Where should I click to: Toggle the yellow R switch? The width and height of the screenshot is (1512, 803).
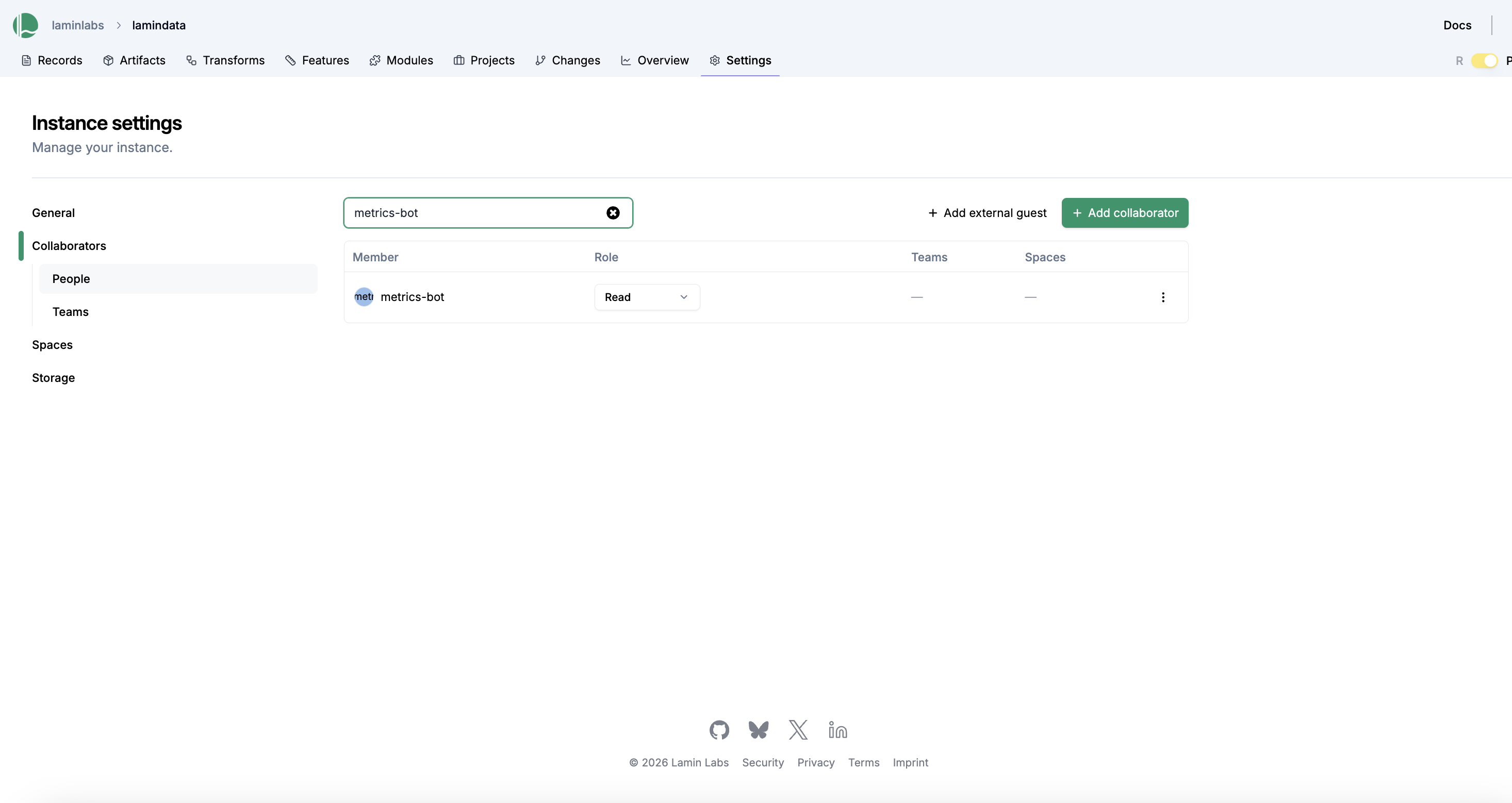tap(1485, 61)
